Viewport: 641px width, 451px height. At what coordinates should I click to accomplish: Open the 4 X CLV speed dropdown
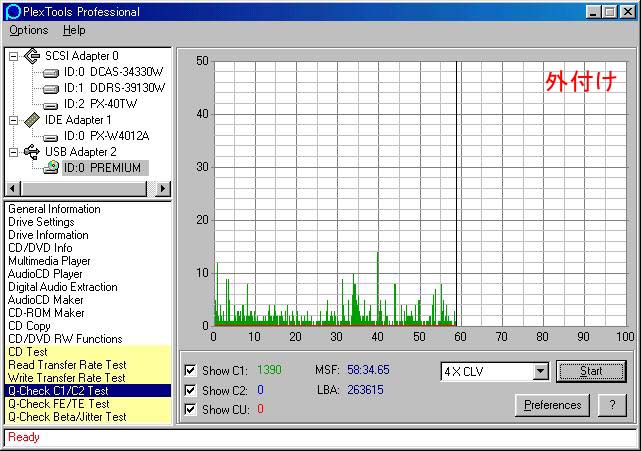coord(540,371)
